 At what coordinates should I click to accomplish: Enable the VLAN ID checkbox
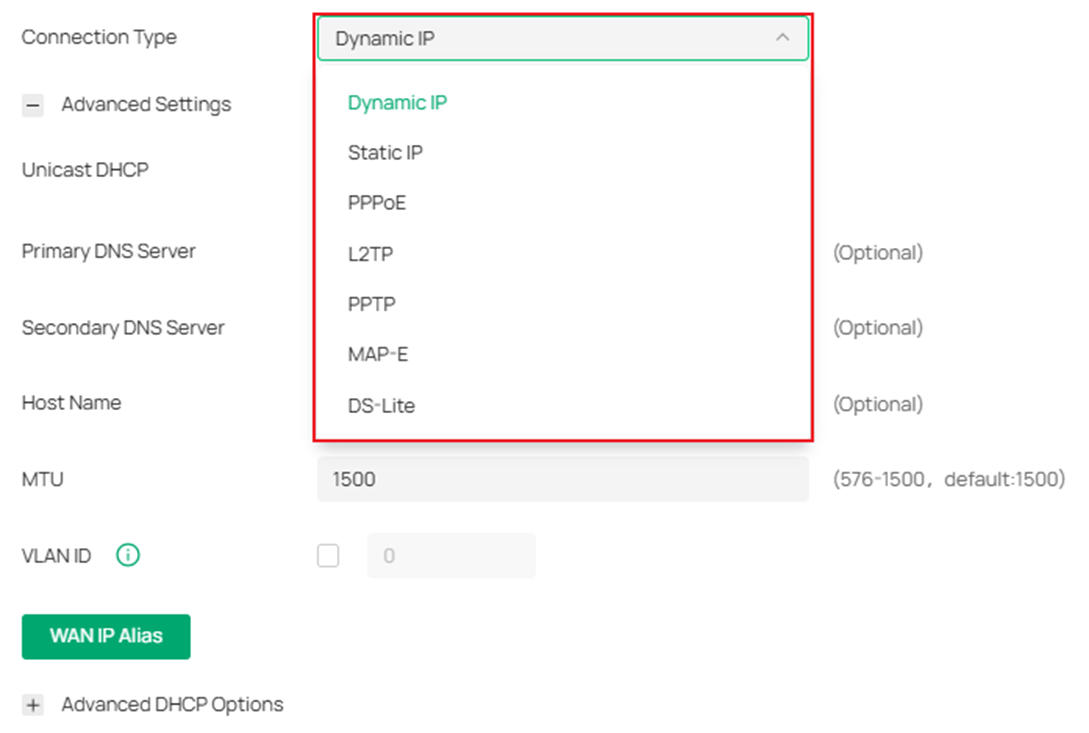coord(328,555)
